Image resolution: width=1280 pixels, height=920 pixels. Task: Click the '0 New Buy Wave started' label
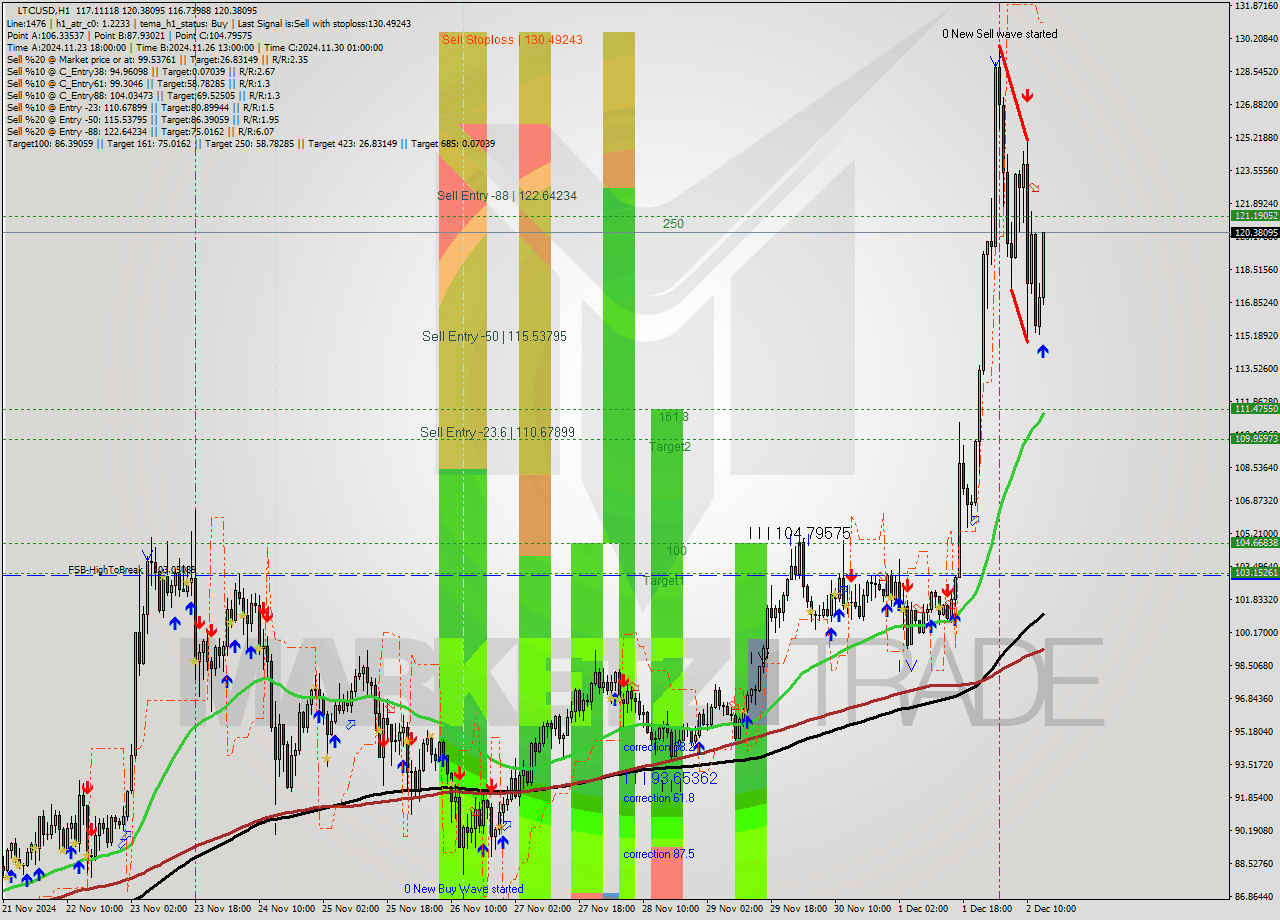point(463,889)
